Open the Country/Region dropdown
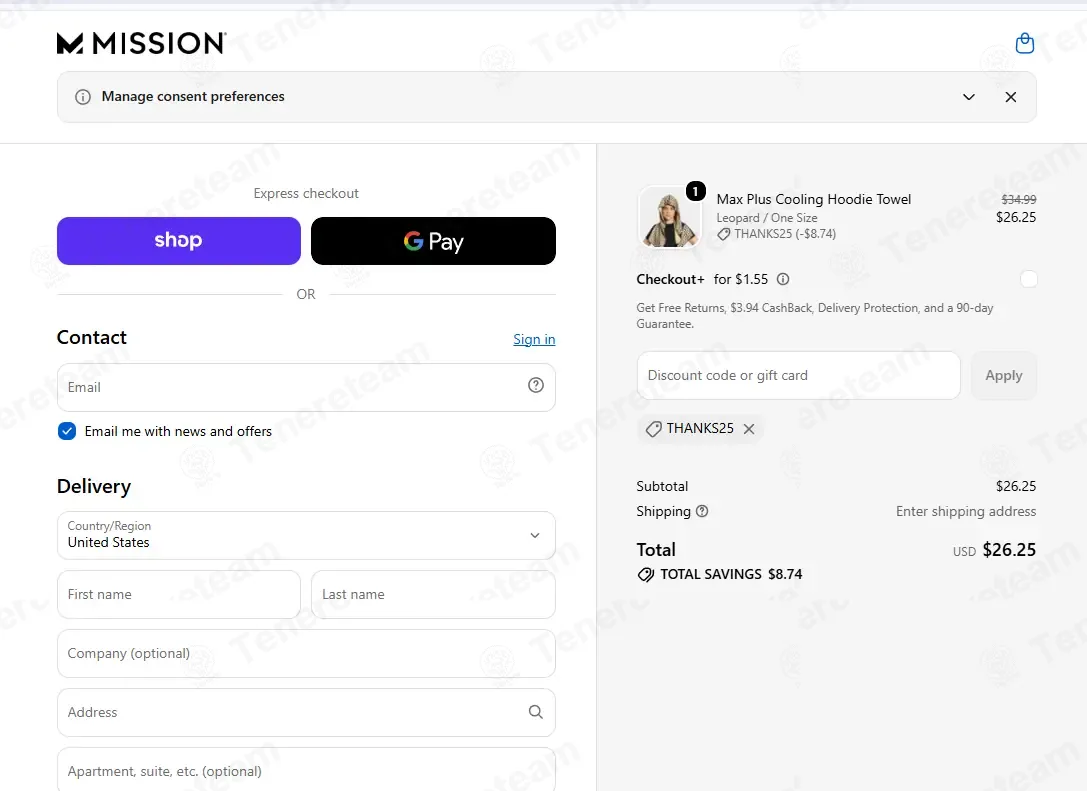The image size is (1087, 791). 306,536
